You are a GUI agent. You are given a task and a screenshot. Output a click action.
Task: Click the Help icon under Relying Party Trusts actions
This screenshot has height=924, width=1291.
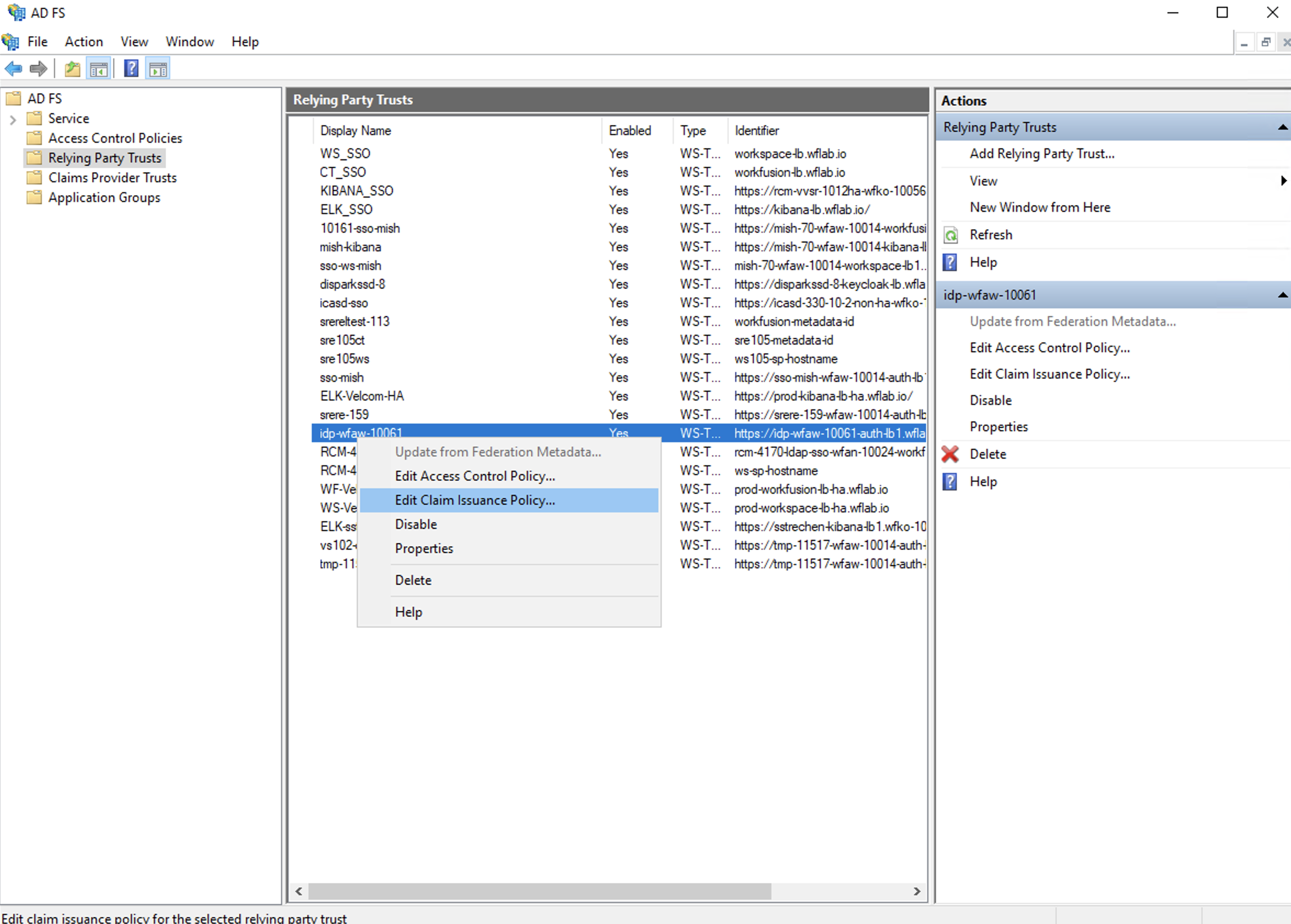click(950, 262)
